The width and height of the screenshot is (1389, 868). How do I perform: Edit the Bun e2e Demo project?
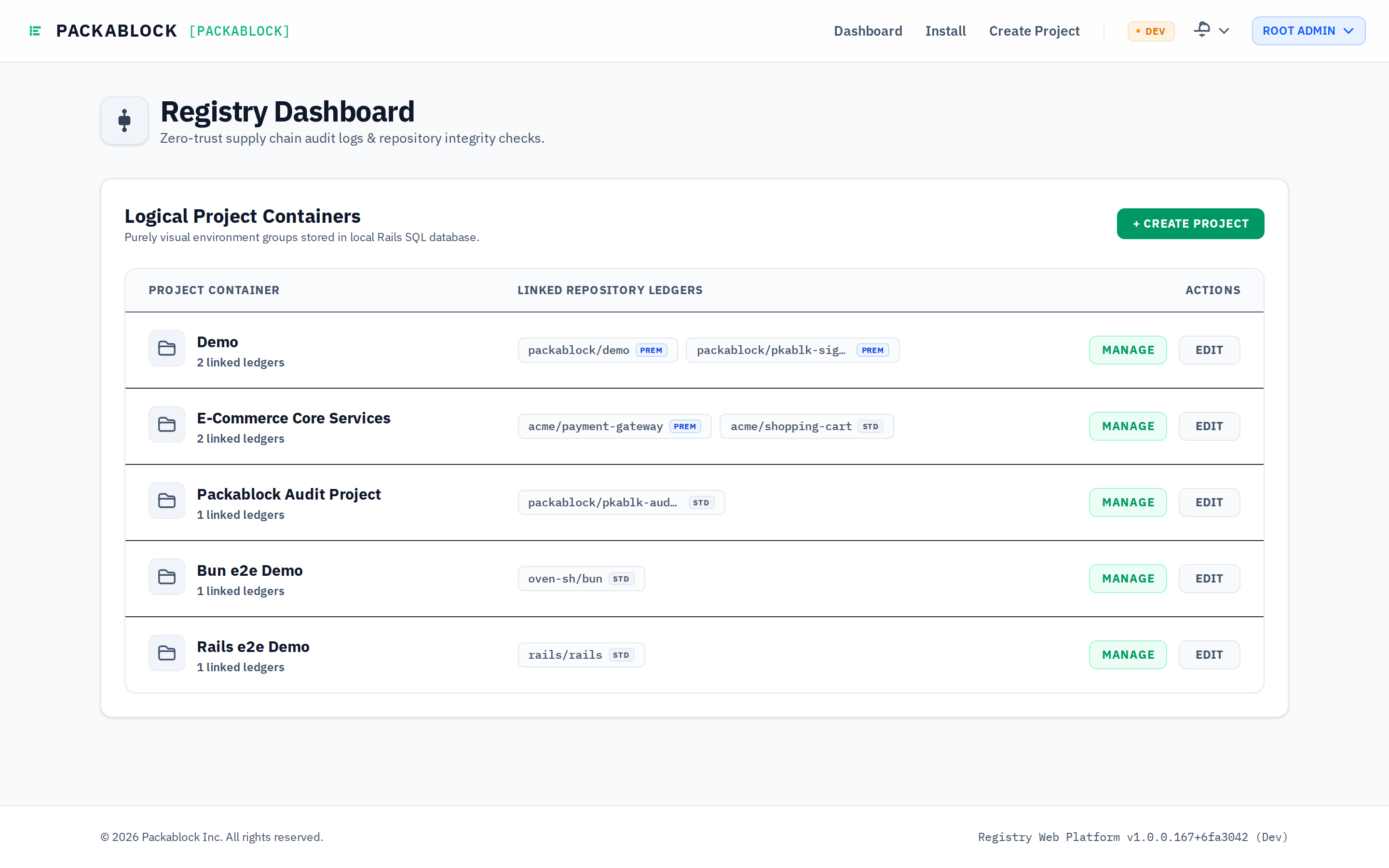click(x=1209, y=579)
